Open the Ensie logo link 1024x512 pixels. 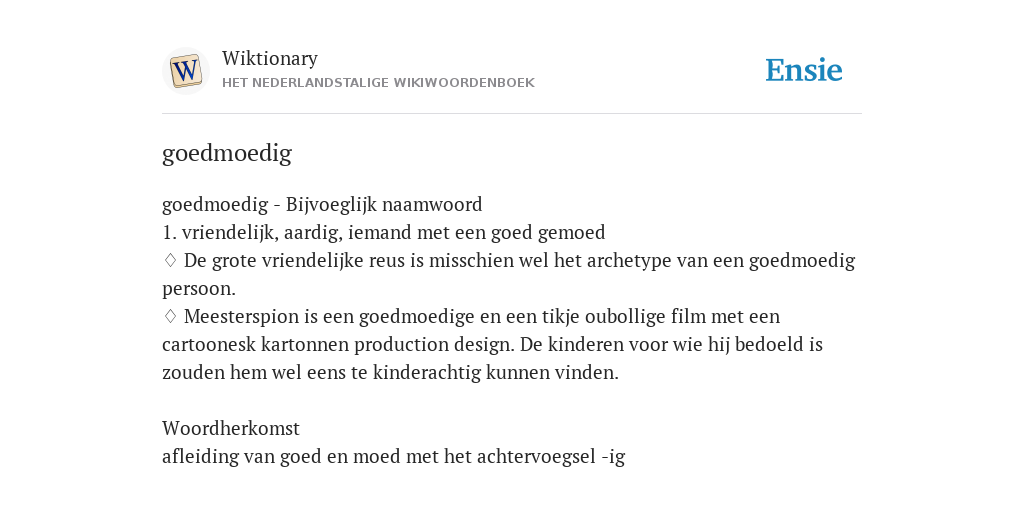pyautogui.click(x=804, y=71)
